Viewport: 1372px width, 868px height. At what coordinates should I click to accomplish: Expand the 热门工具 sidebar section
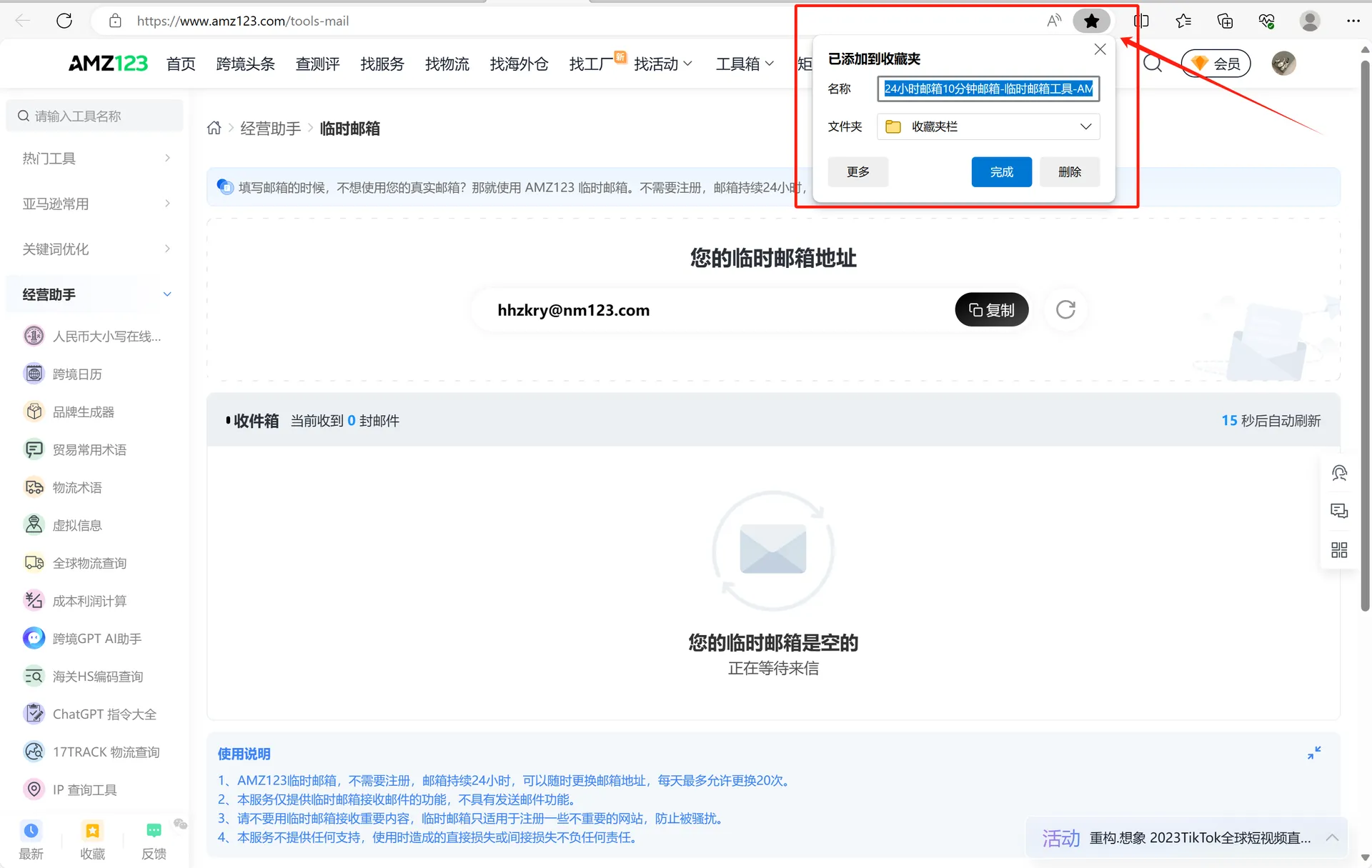(x=96, y=158)
